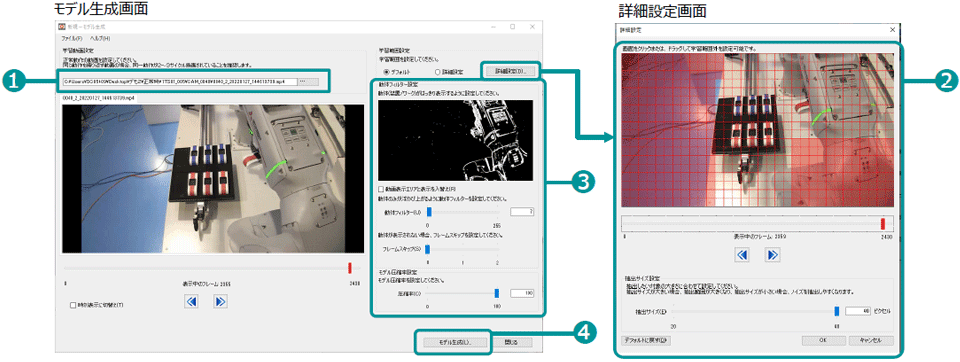Viewport: 960px width, 362px height.
Task: Step back a frame in model generation window
Action: coord(192,301)
